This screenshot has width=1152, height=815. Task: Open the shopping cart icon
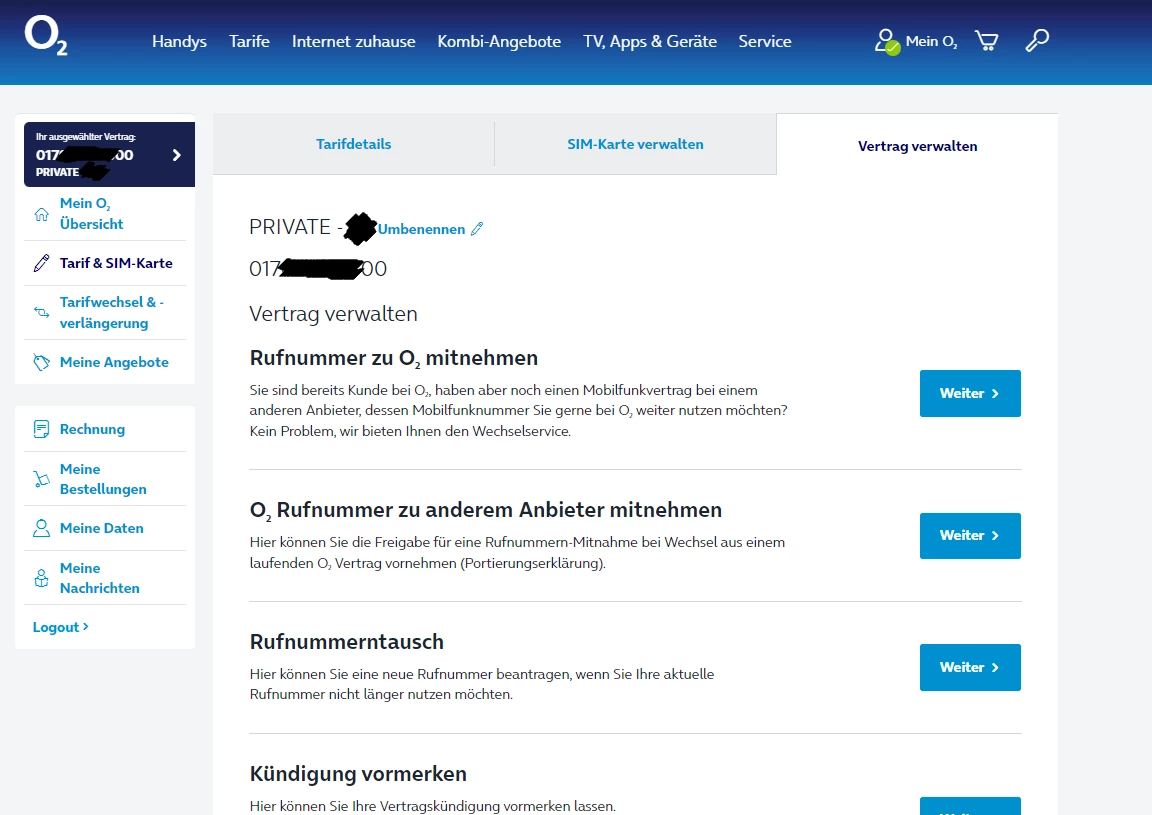tap(986, 40)
